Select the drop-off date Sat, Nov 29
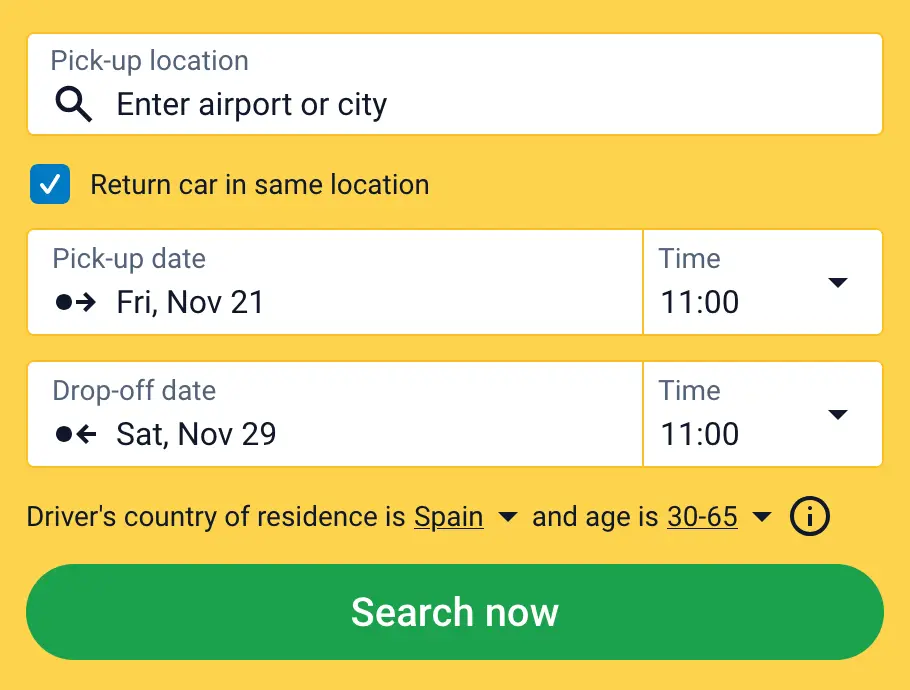 pos(196,434)
